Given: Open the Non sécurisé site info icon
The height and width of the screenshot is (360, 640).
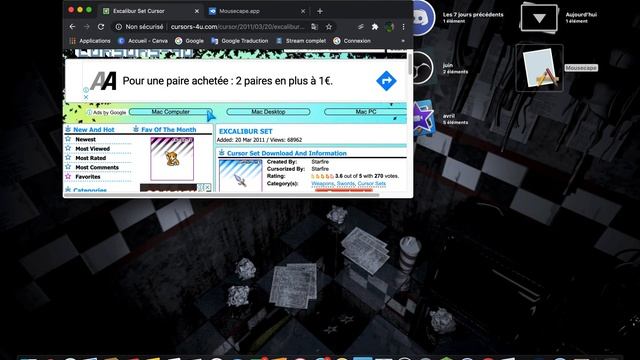Looking at the screenshot, I should pyautogui.click(x=118, y=27).
